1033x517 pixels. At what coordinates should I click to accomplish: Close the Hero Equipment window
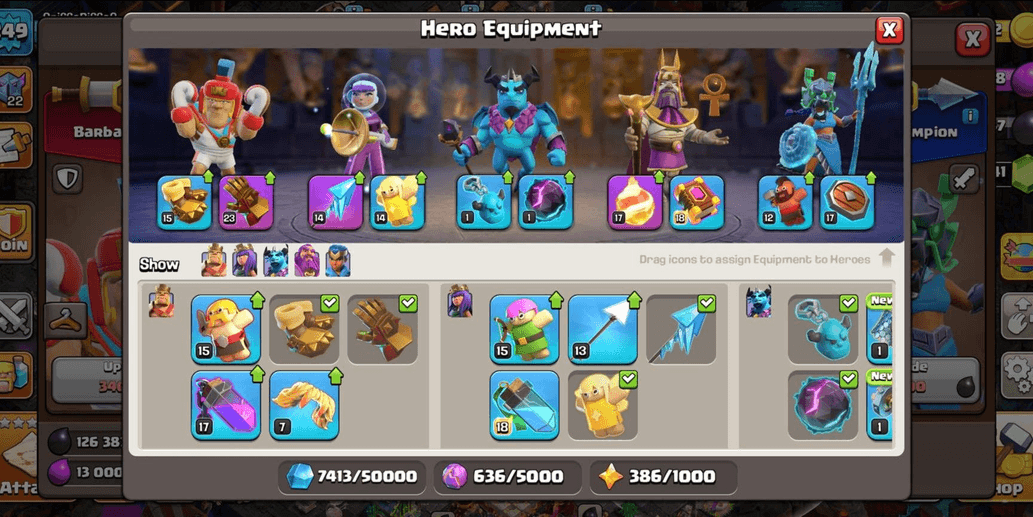pos(889,30)
